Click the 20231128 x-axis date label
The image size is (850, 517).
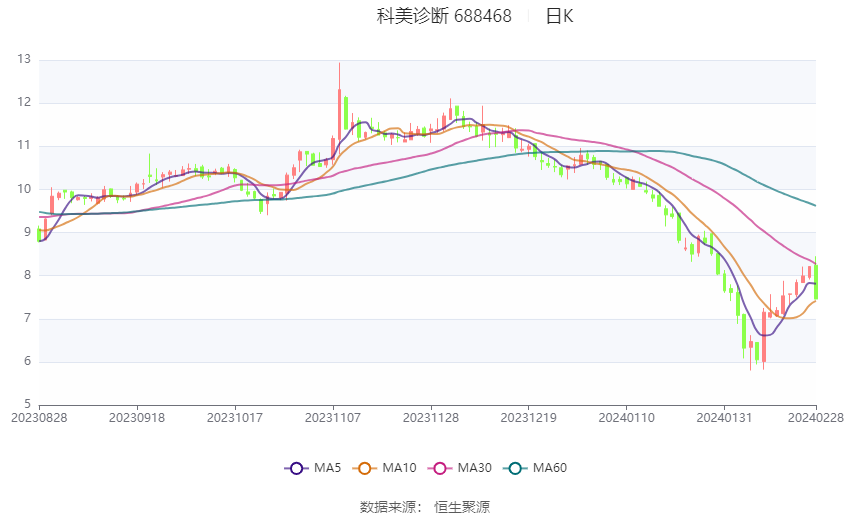tap(431, 418)
